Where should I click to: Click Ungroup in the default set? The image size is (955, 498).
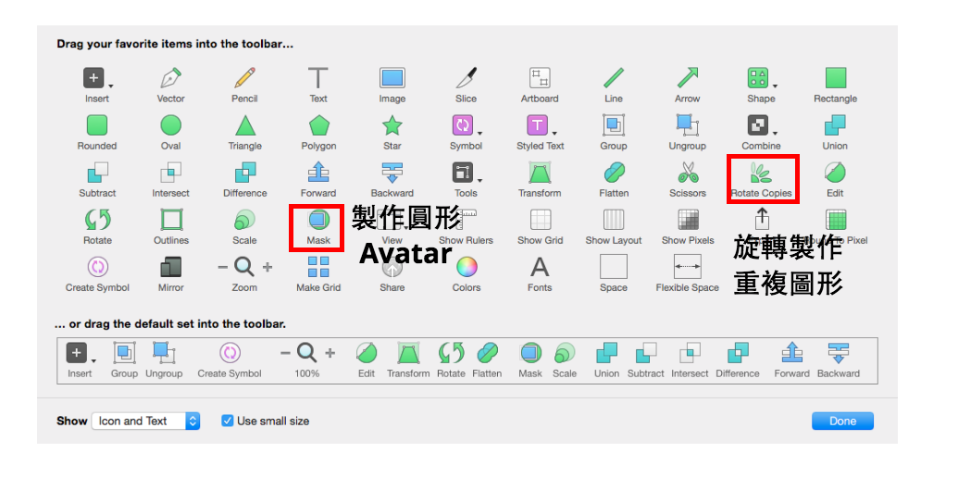coord(164,360)
